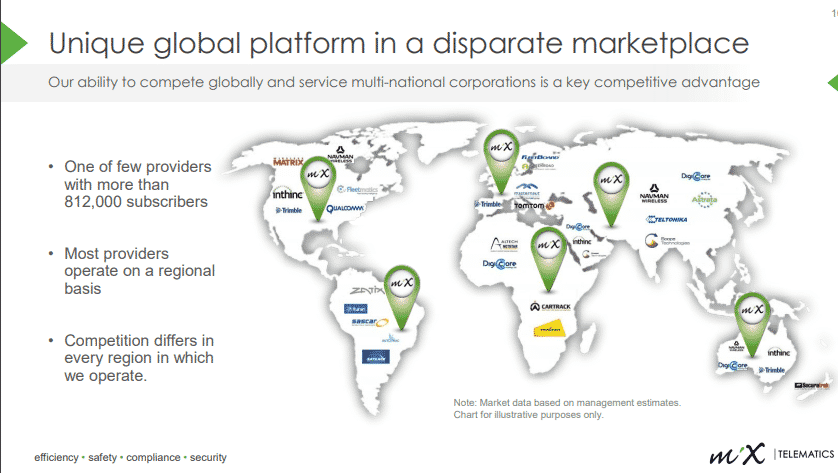Click the word 'security' in the footer
Image resolution: width=838 pixels, height=473 pixels.
(x=208, y=458)
